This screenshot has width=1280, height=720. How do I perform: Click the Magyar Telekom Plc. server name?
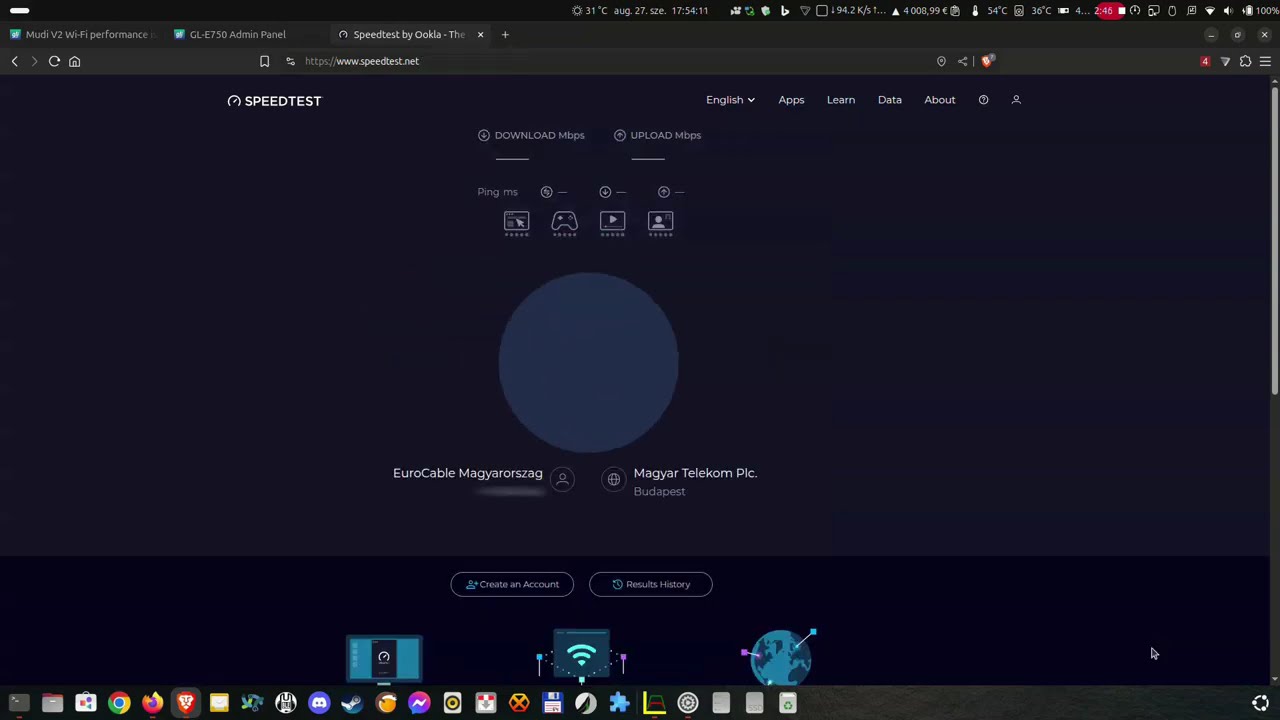[695, 473]
